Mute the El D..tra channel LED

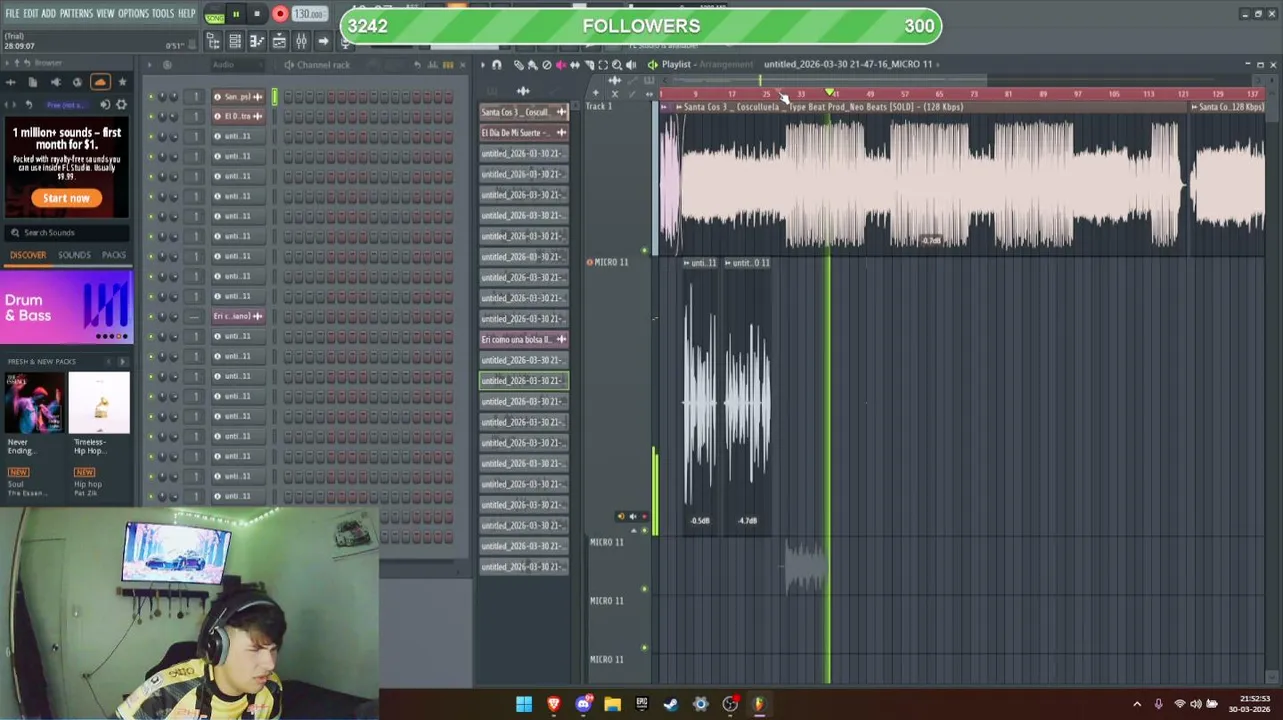[151, 117]
